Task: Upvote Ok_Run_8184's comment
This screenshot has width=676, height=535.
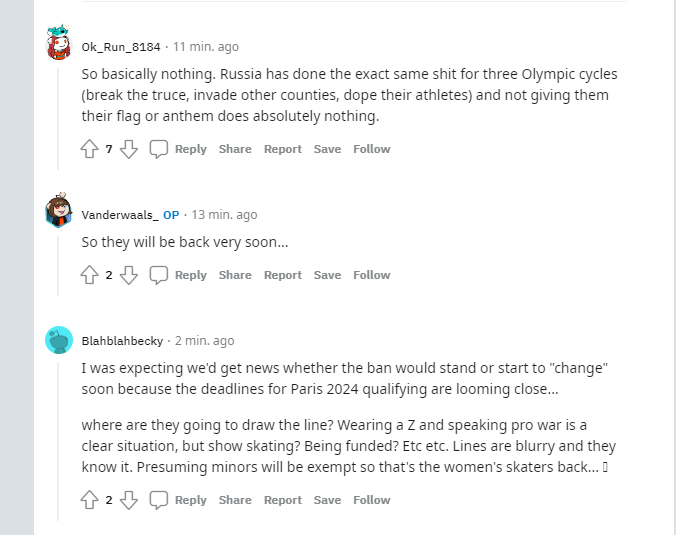Action: pos(90,149)
